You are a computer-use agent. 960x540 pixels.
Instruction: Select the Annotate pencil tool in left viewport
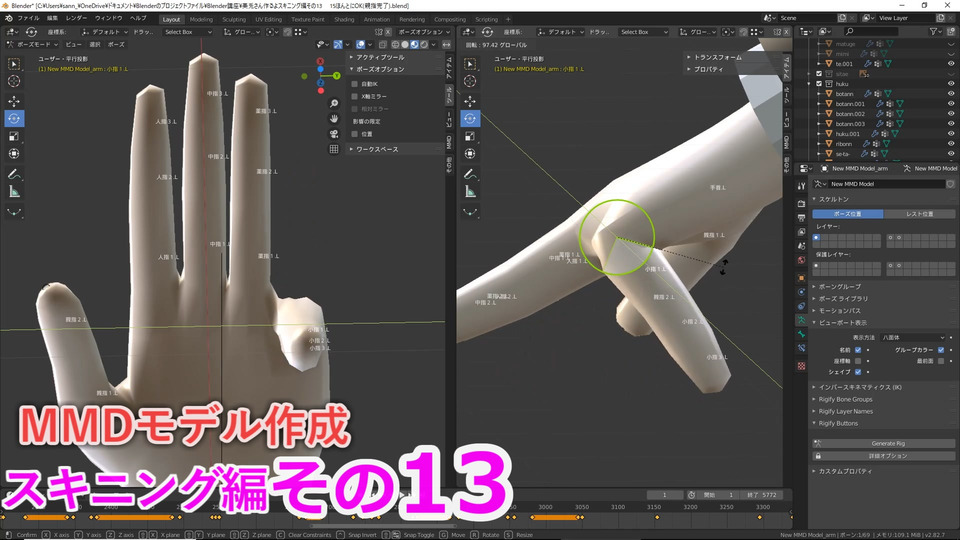coord(14,174)
